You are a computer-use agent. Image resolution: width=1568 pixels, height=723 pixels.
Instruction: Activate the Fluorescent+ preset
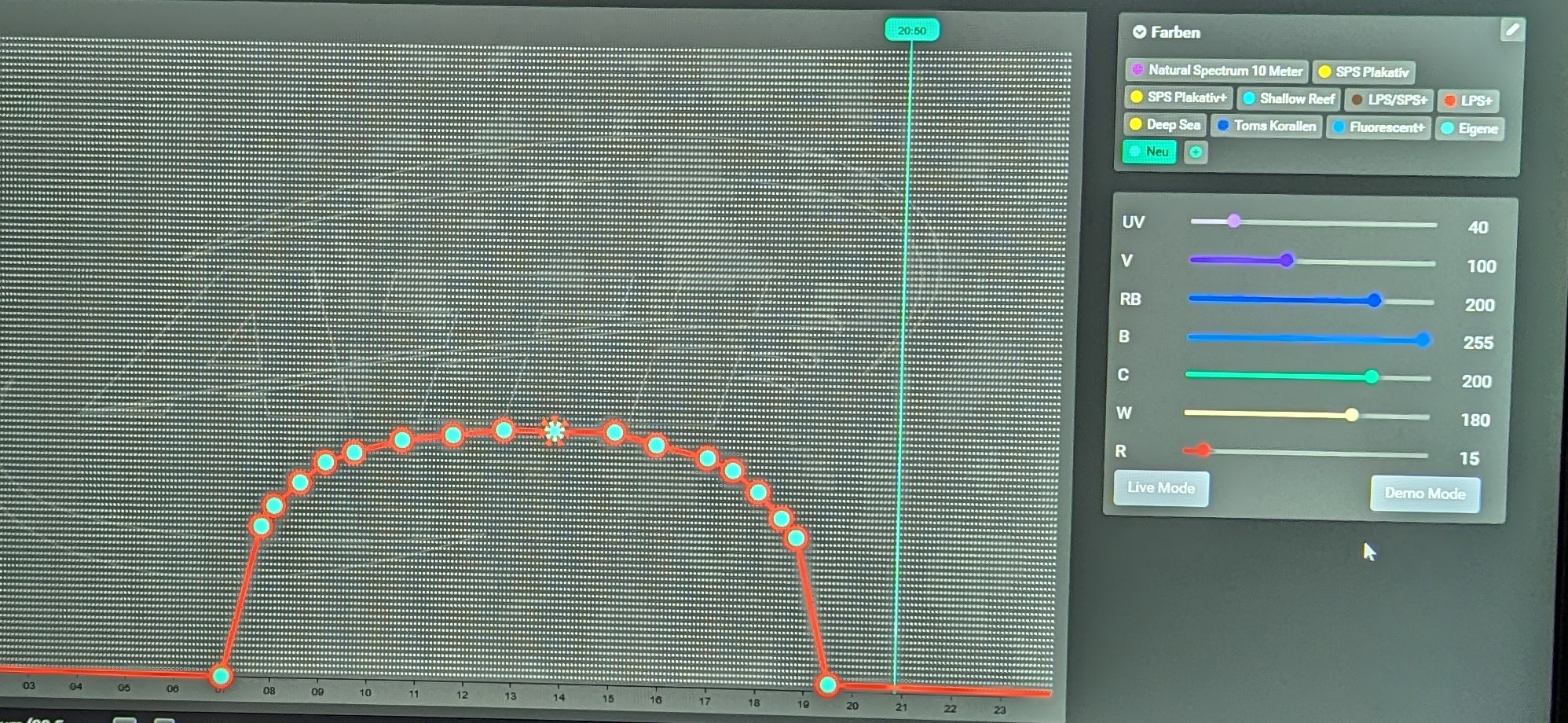coord(1379,127)
